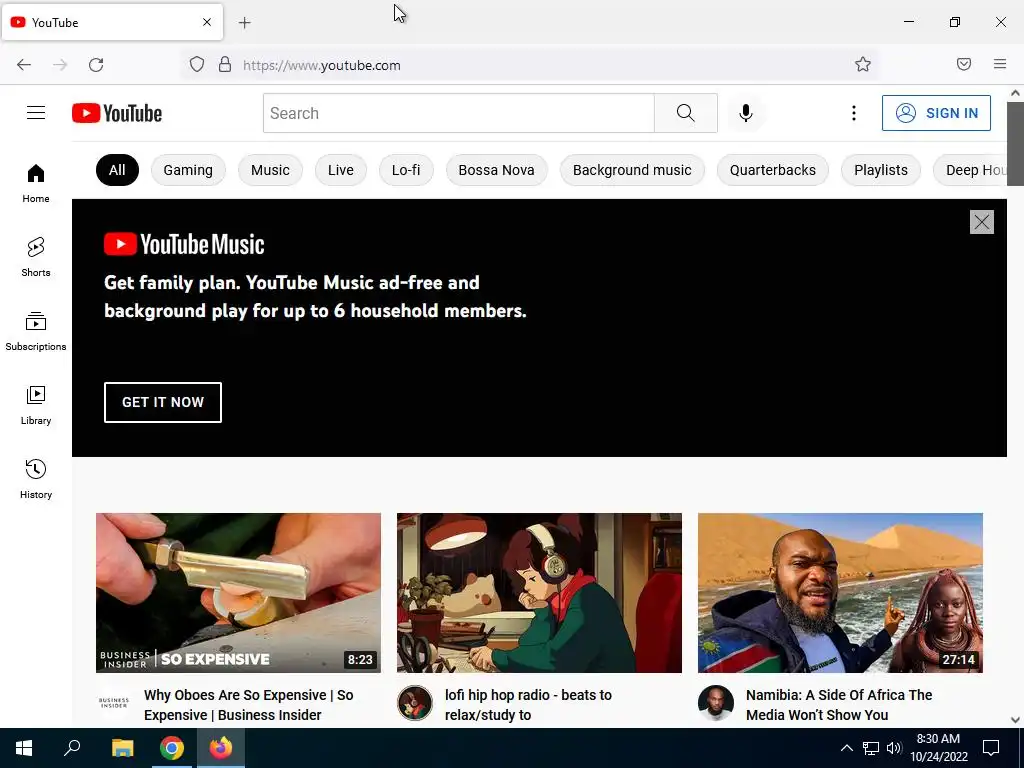The image size is (1024, 768).
Task: Open Windows taskbar search
Action: pos(72,748)
